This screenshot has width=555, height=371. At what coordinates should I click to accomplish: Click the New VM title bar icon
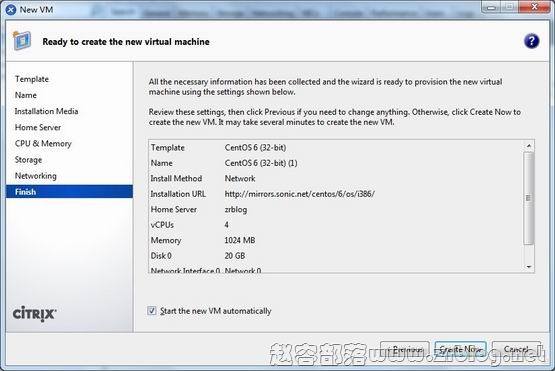[11, 10]
